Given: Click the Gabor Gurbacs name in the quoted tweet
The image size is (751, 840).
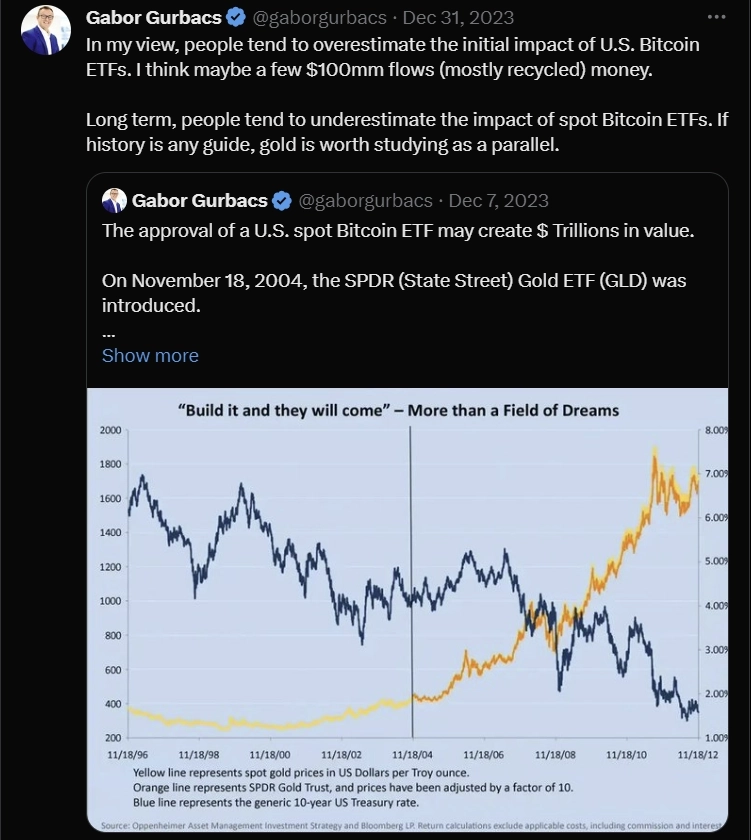Looking at the screenshot, I should [199, 201].
